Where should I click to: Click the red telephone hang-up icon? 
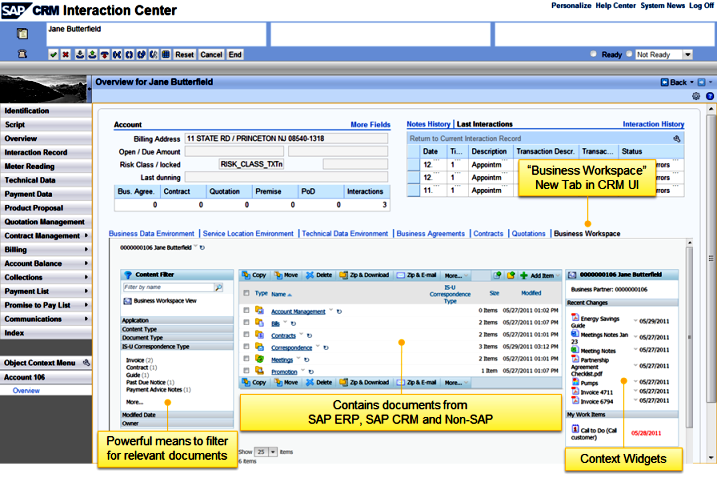click(104, 54)
